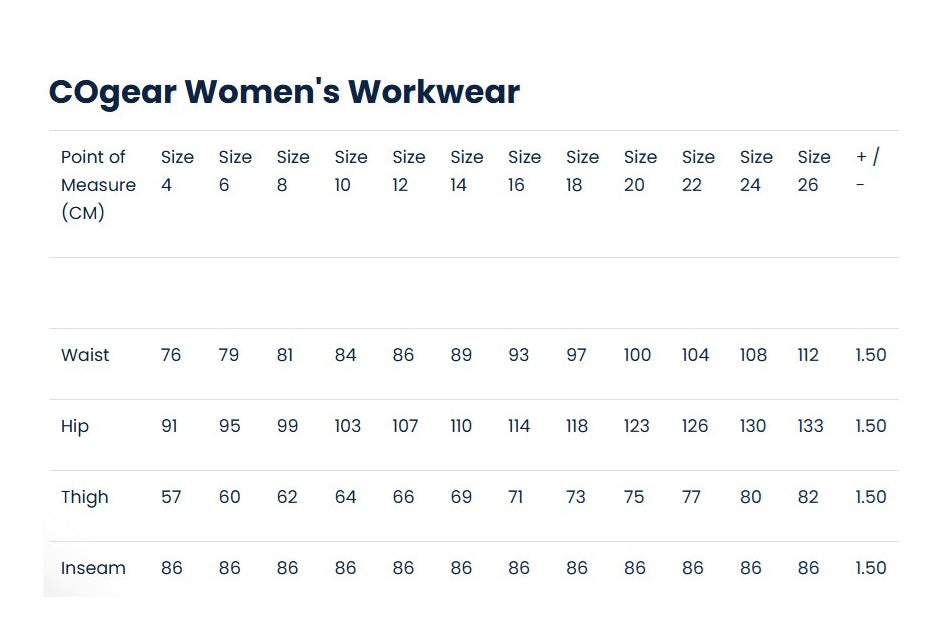Click the Inseam row label
Screen dimensions: 947x642
coord(93,568)
